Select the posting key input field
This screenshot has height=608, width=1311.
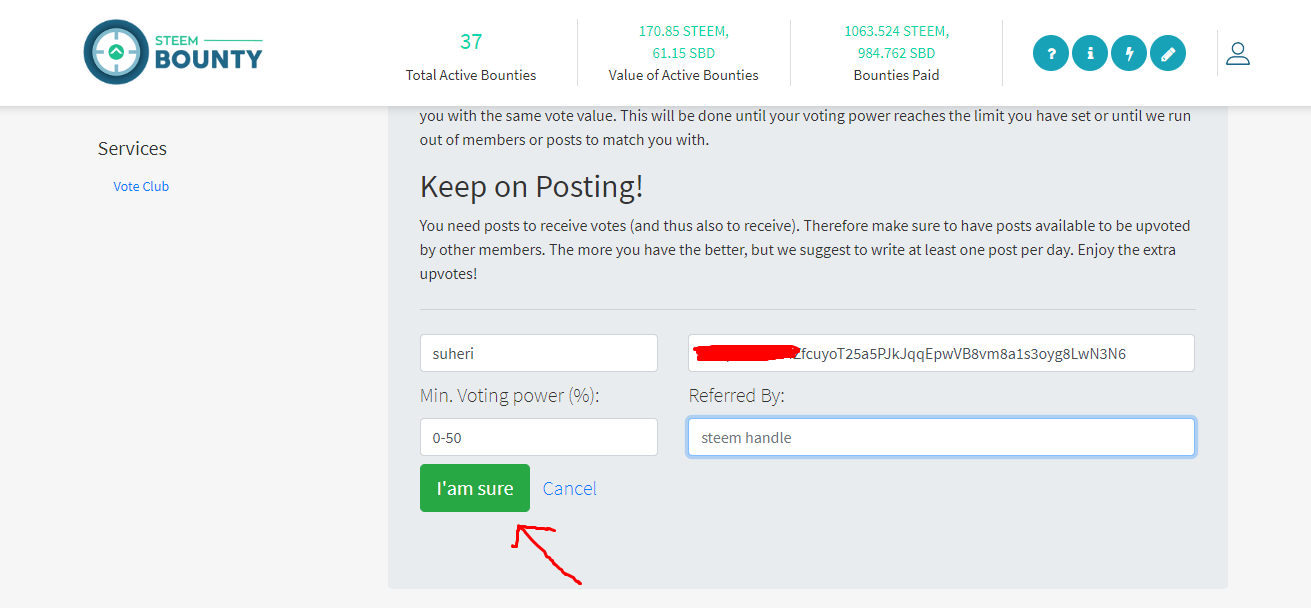[941, 353]
